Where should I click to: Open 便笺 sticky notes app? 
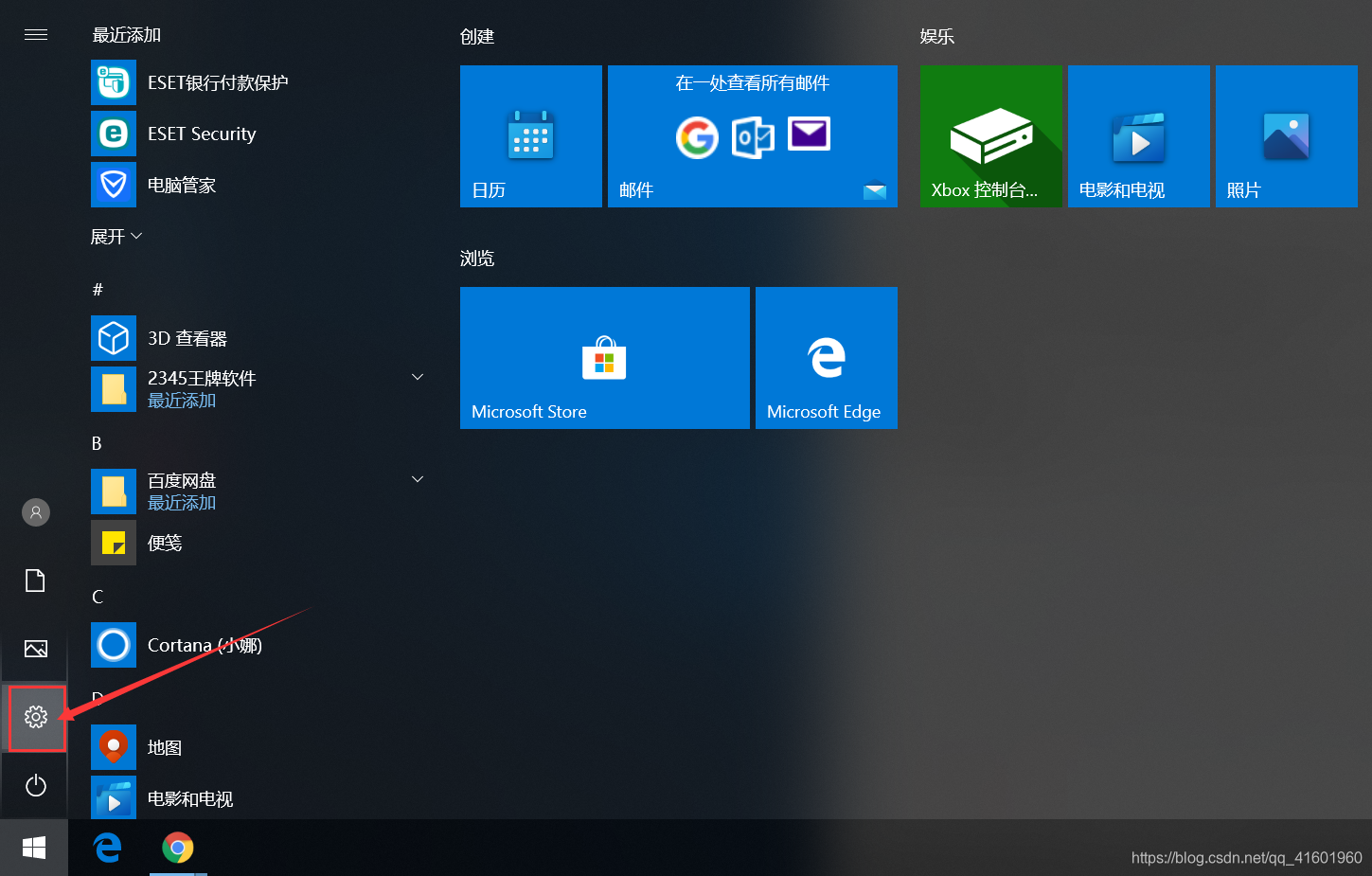[x=165, y=543]
